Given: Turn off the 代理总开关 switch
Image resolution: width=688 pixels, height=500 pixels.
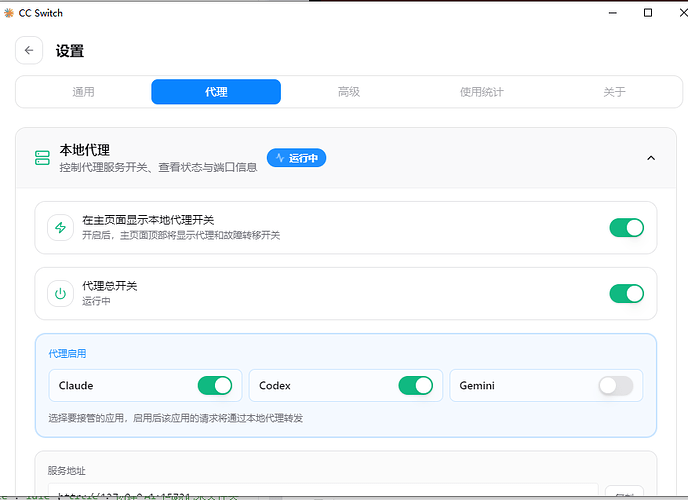Looking at the screenshot, I should 626,293.
